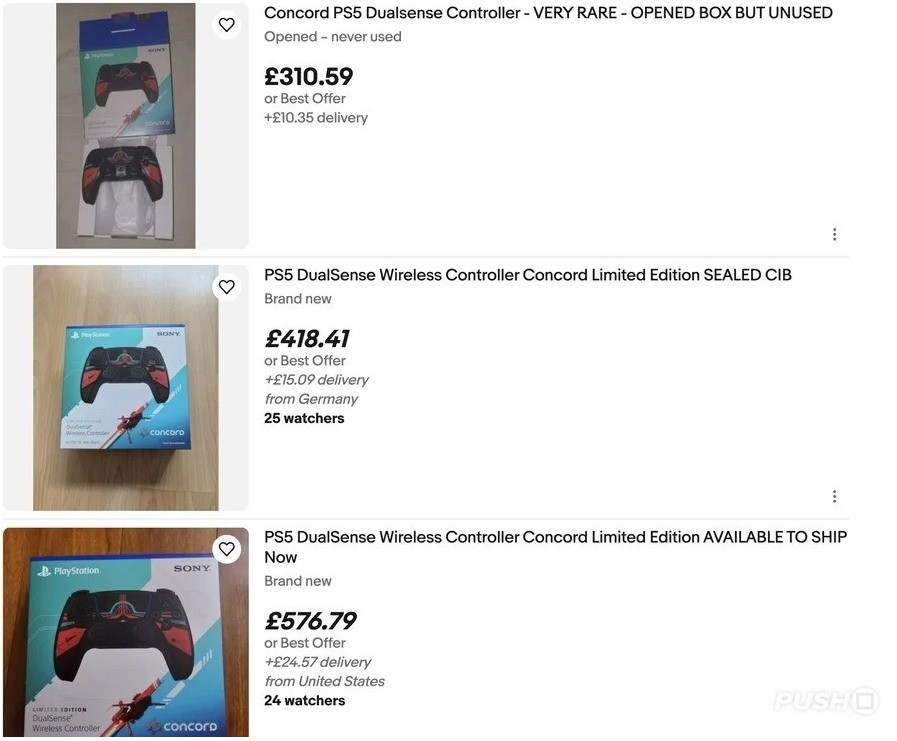Watch the £576.79 listing via its heart icon
Screen dimensions: 897x741
[227, 549]
